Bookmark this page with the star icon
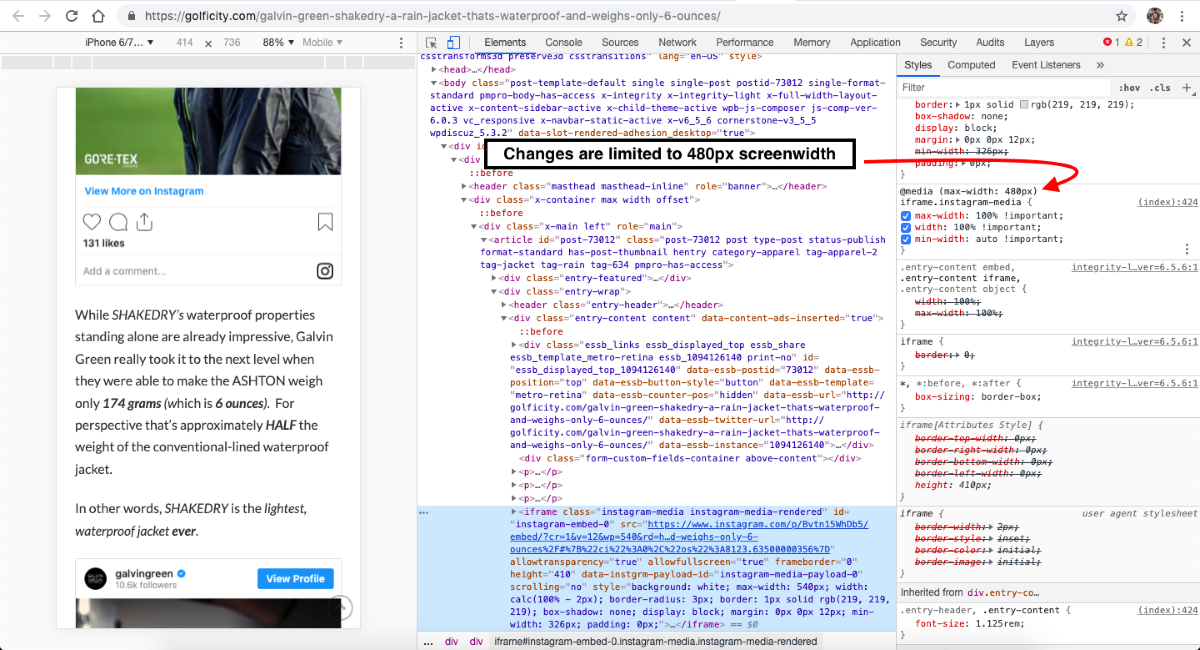This screenshot has width=1200, height=650. 1122,17
